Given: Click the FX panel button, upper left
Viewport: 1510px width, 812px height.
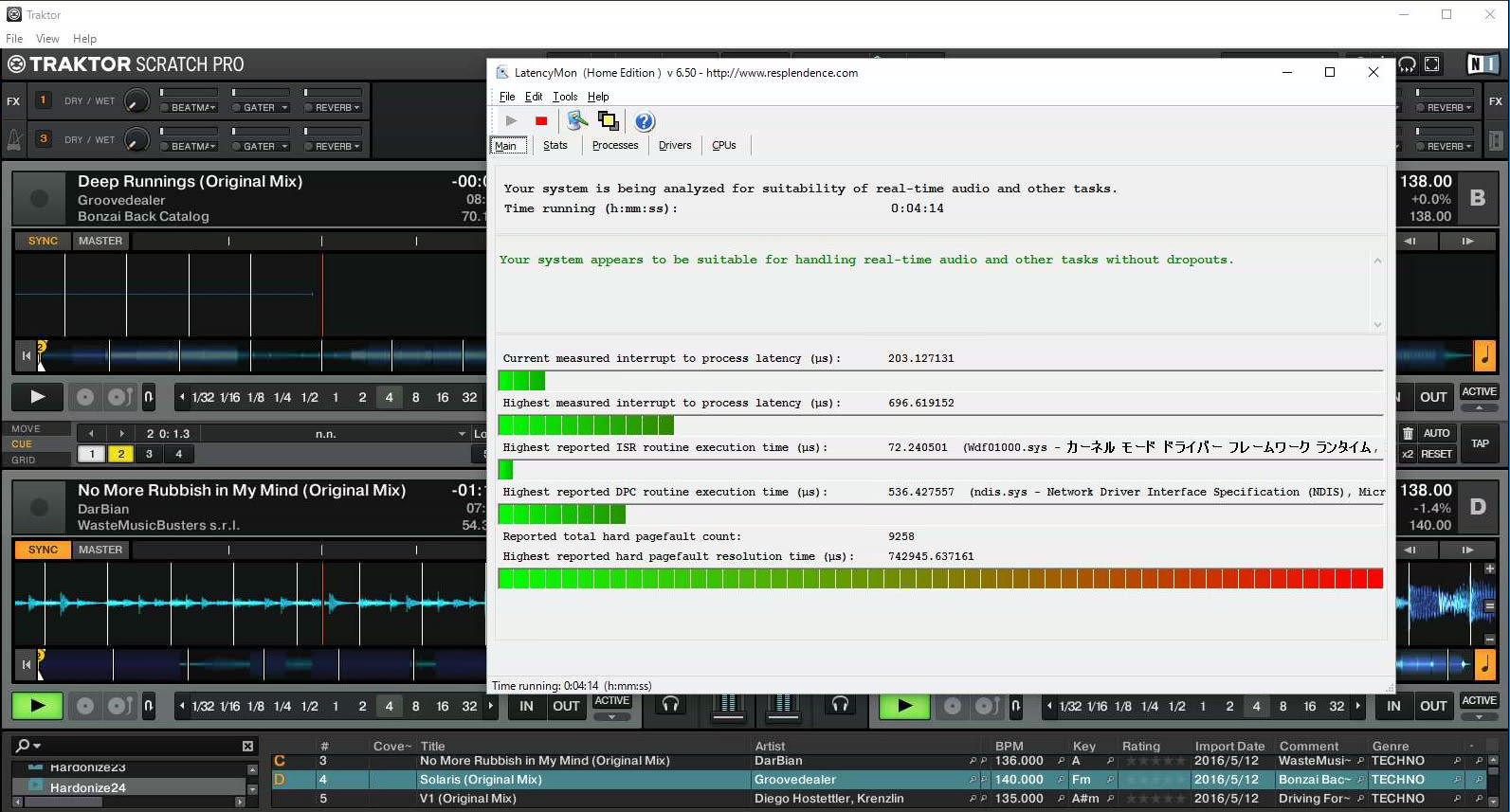Looking at the screenshot, I should [x=13, y=100].
